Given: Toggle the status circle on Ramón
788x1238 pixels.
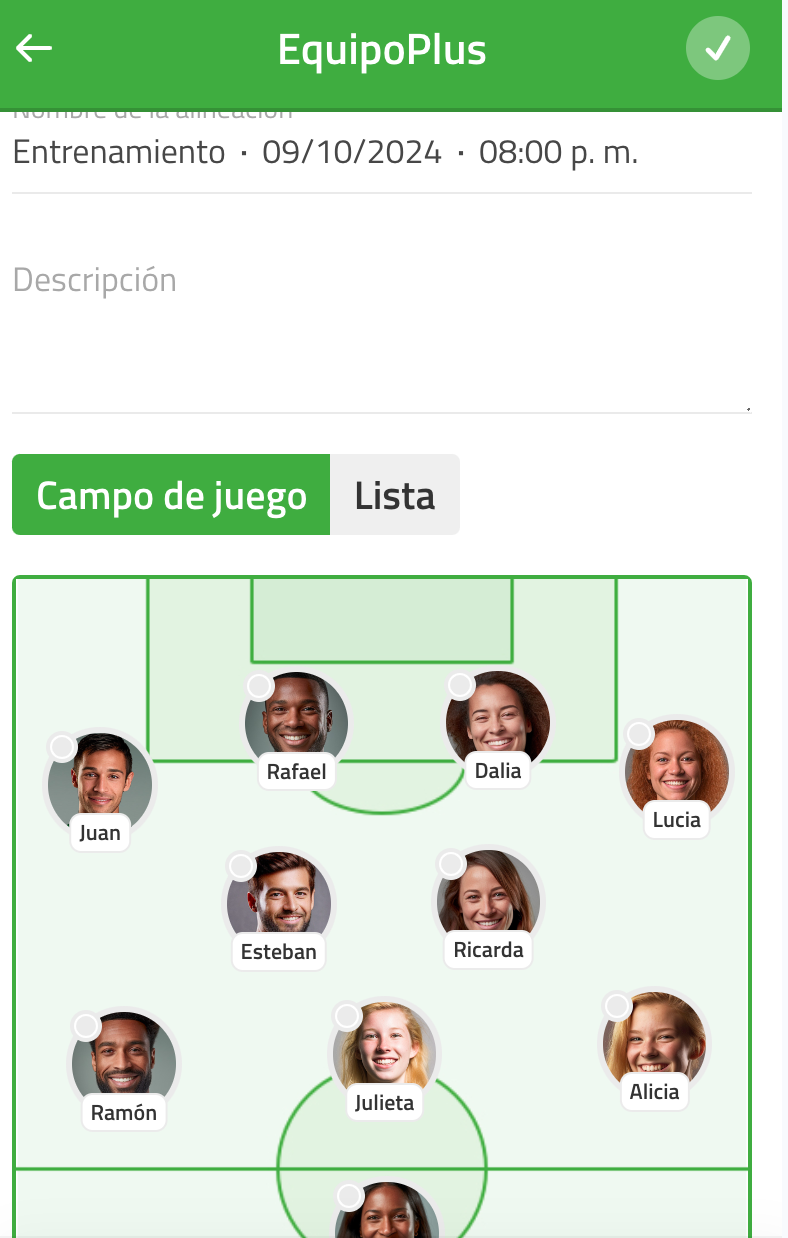Looking at the screenshot, I should point(87,1026).
